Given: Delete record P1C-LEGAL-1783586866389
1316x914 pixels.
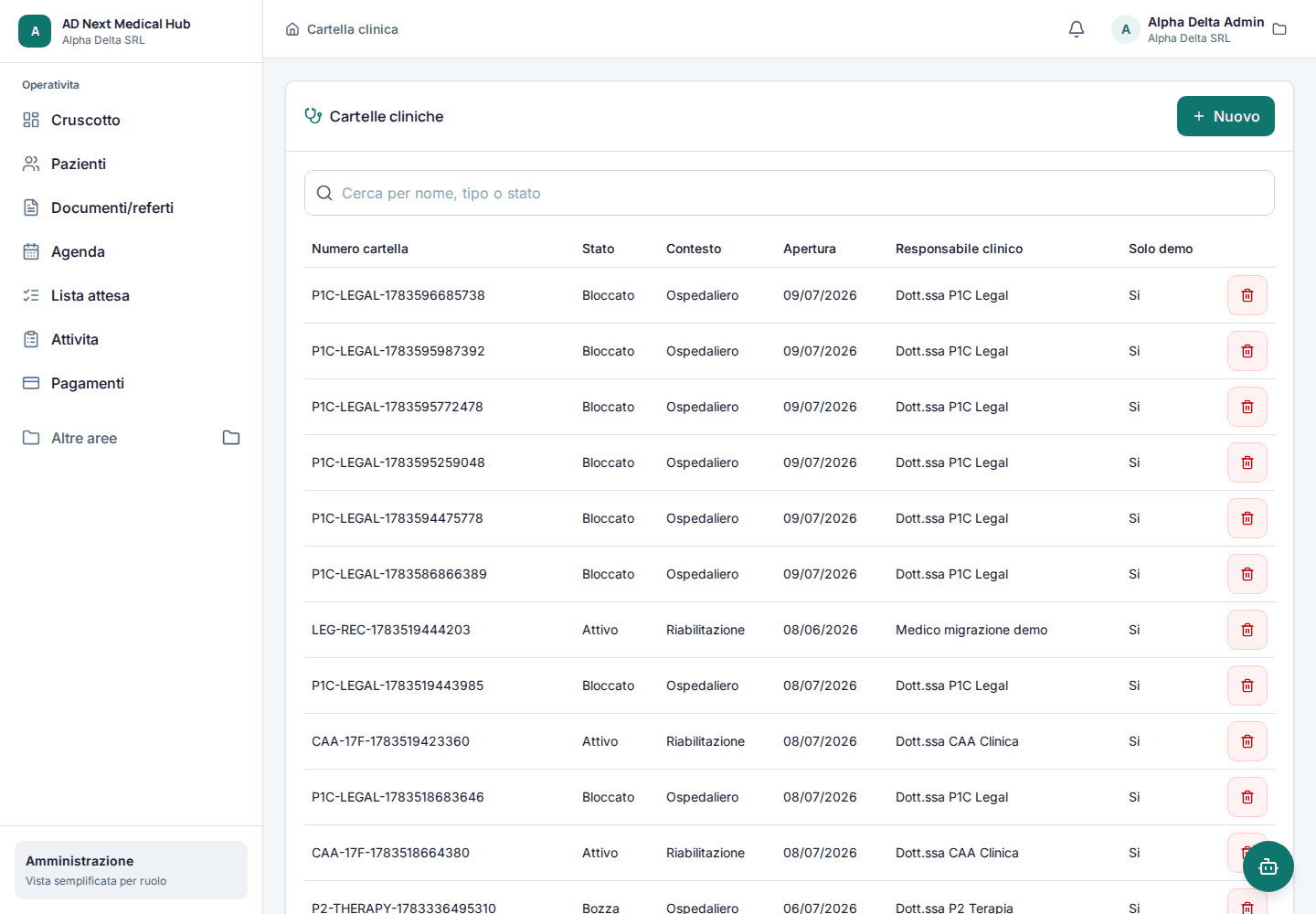Looking at the screenshot, I should coord(1247,574).
